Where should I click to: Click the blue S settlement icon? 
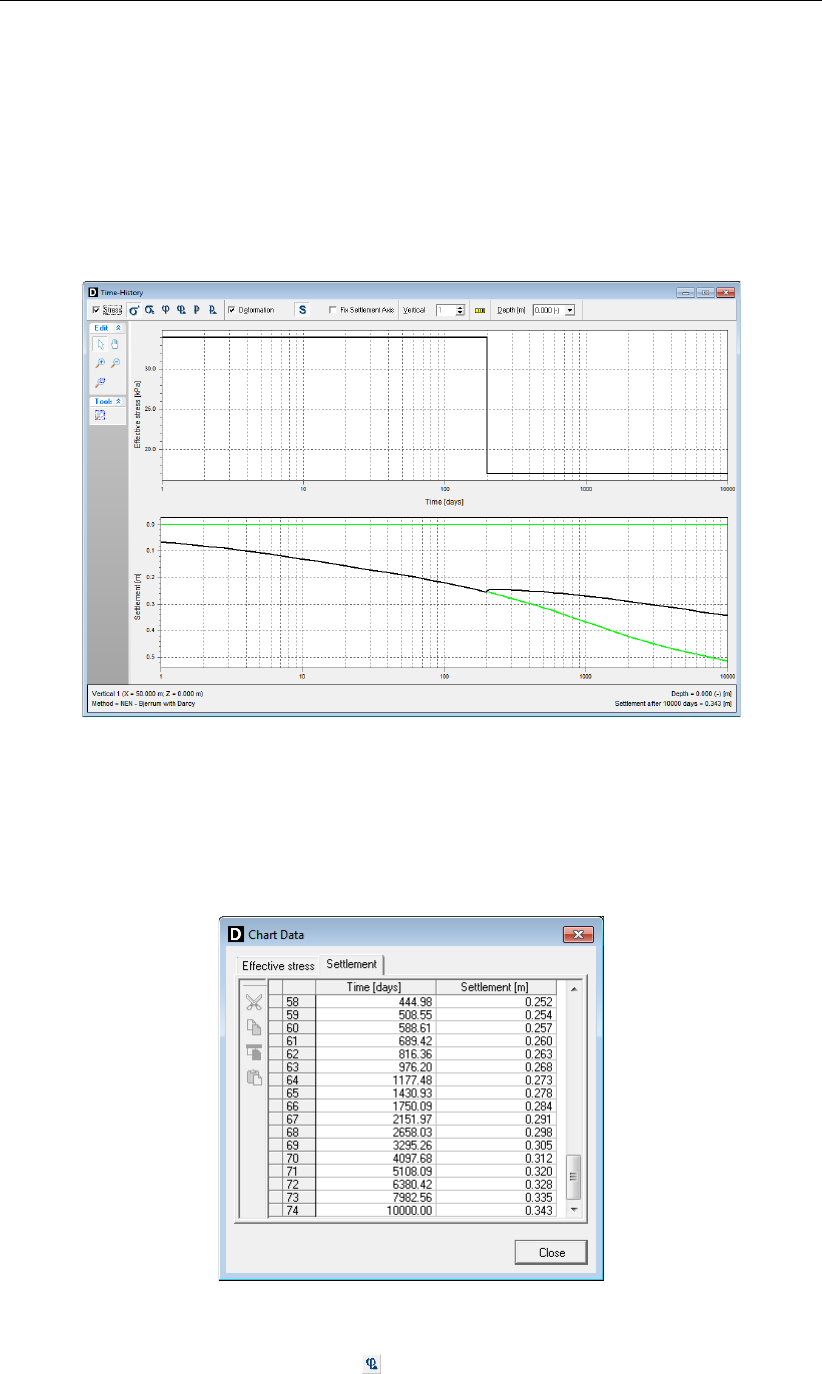[x=302, y=310]
